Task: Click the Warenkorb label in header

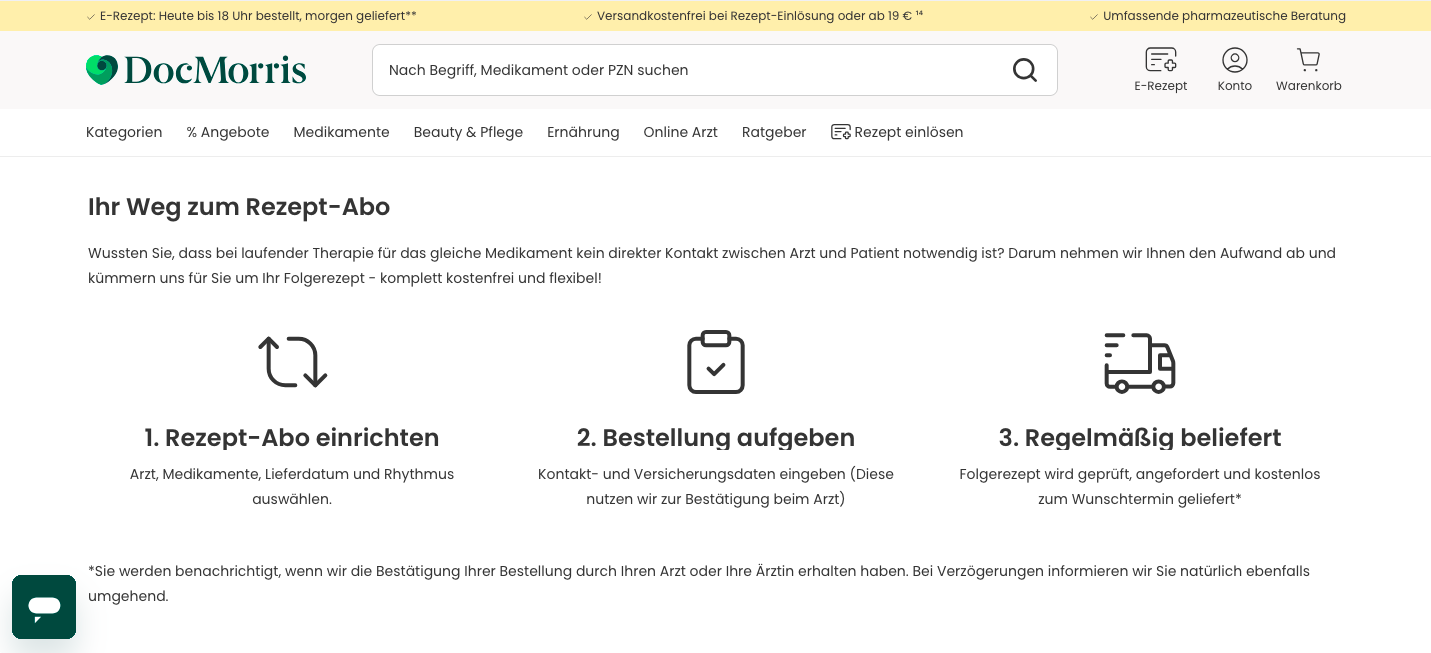Action: (x=1309, y=86)
